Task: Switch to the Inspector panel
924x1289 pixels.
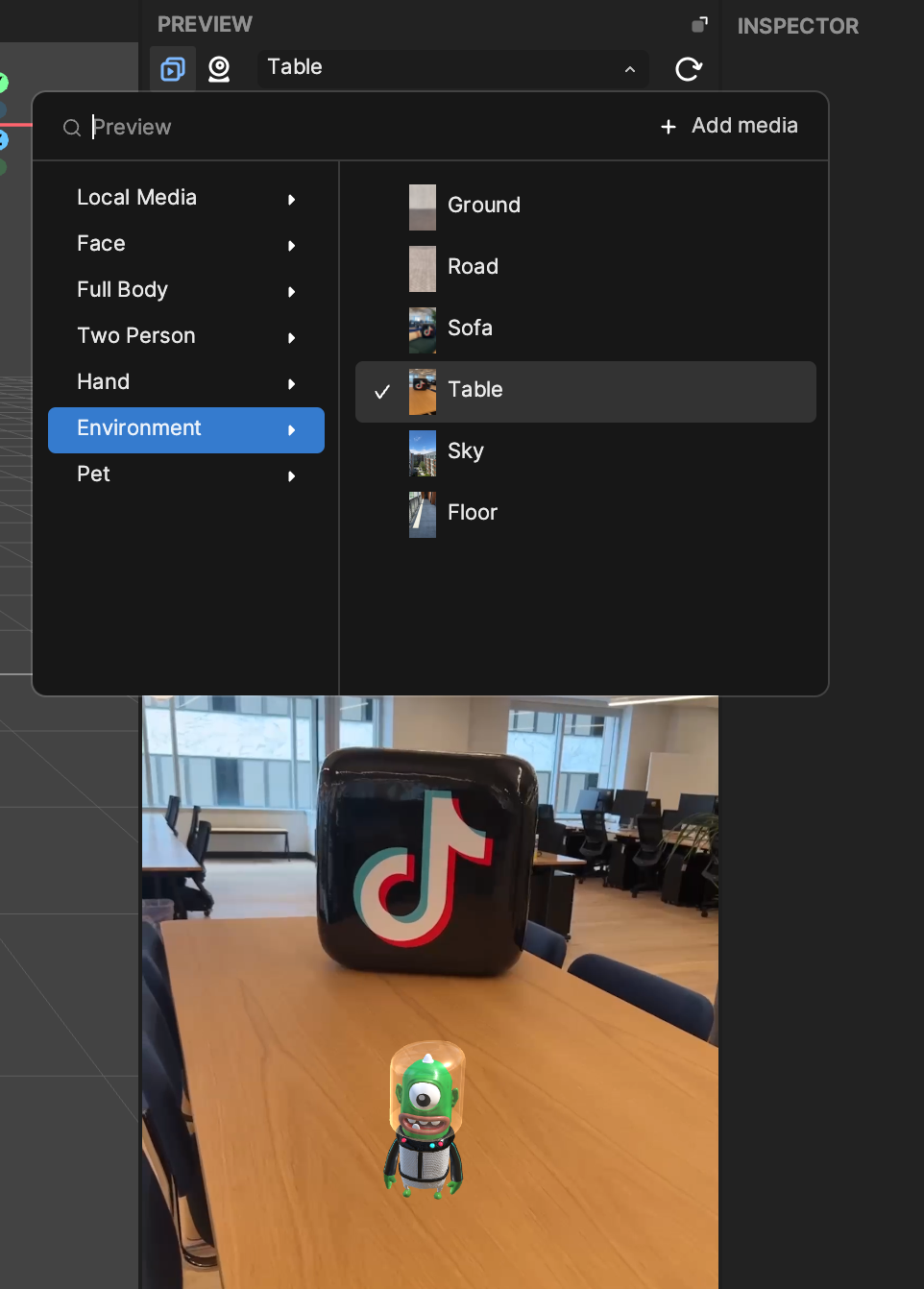Action: (797, 26)
